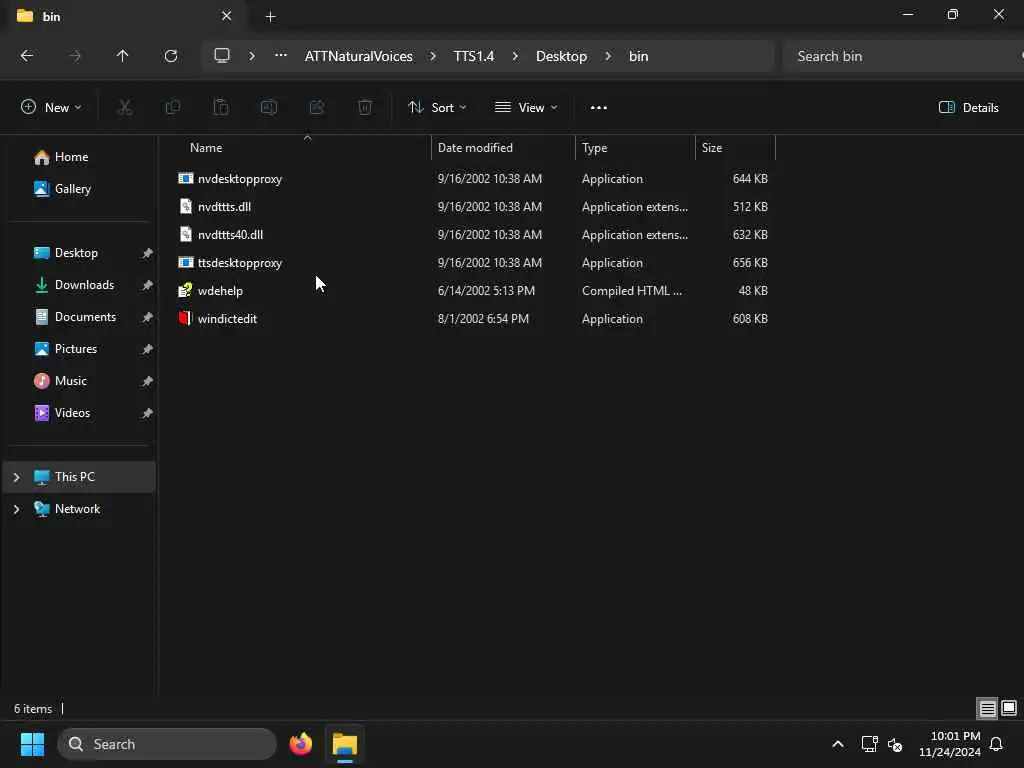
Task: Click the monitor icon in address bar
Action: (x=222, y=56)
